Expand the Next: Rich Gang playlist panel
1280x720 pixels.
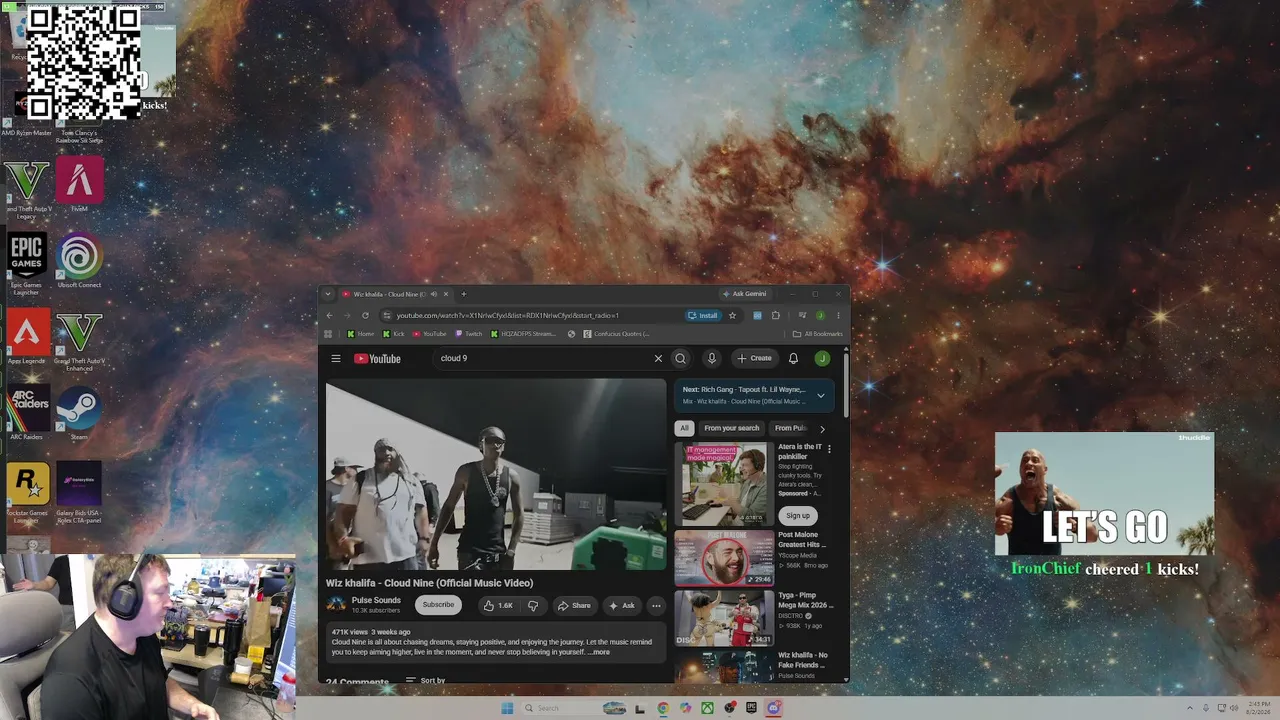click(x=821, y=396)
